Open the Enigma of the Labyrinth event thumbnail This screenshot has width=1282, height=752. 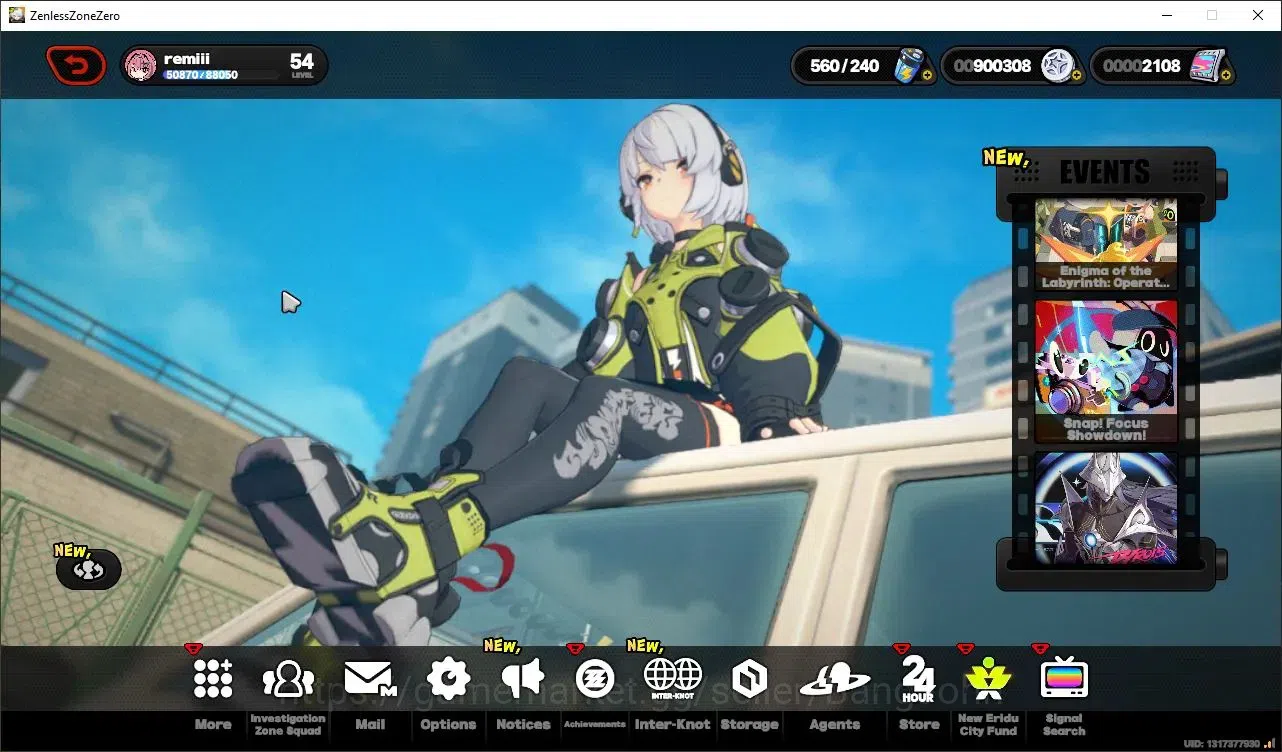coord(1105,244)
